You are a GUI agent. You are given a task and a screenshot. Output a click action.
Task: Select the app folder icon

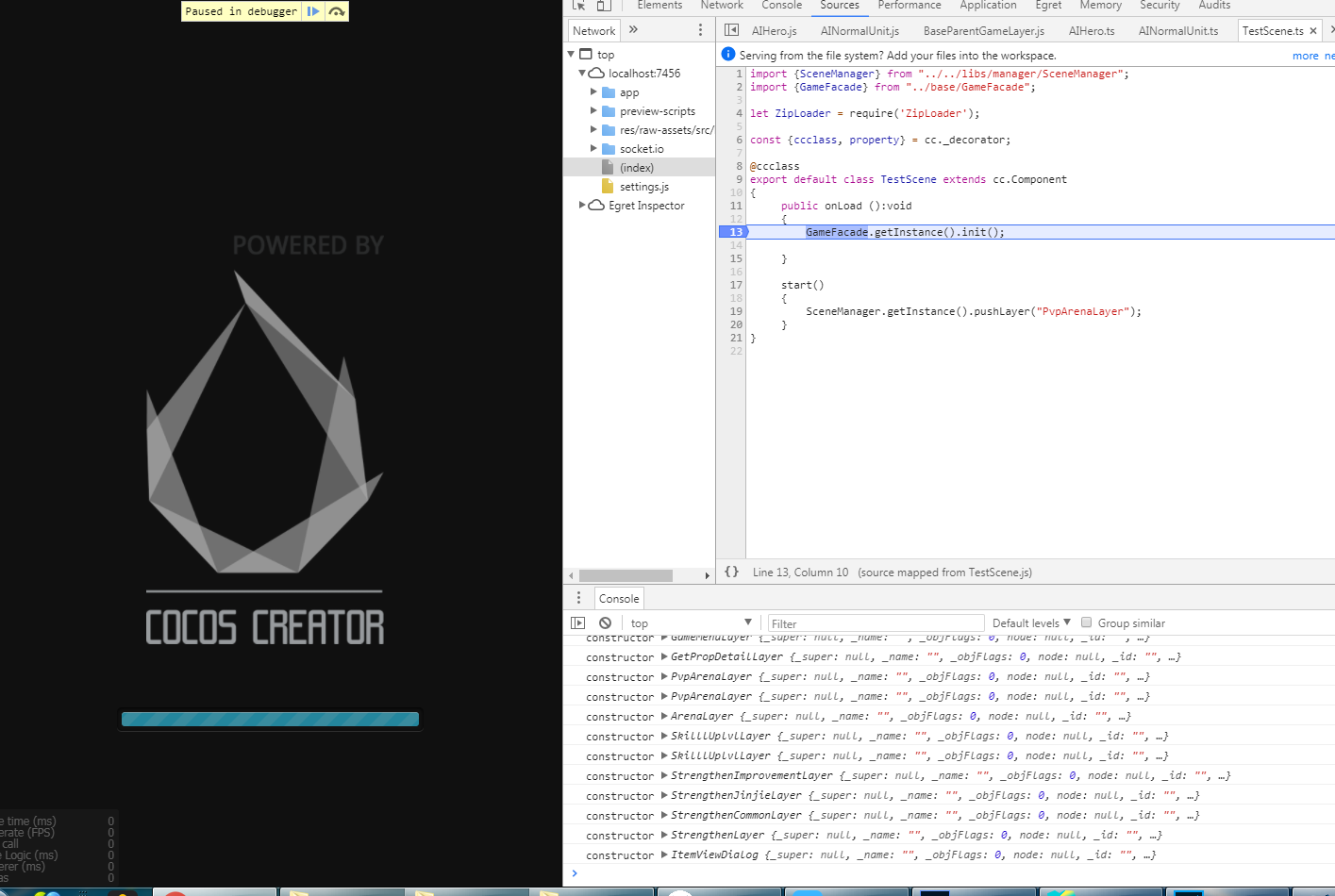(x=609, y=92)
